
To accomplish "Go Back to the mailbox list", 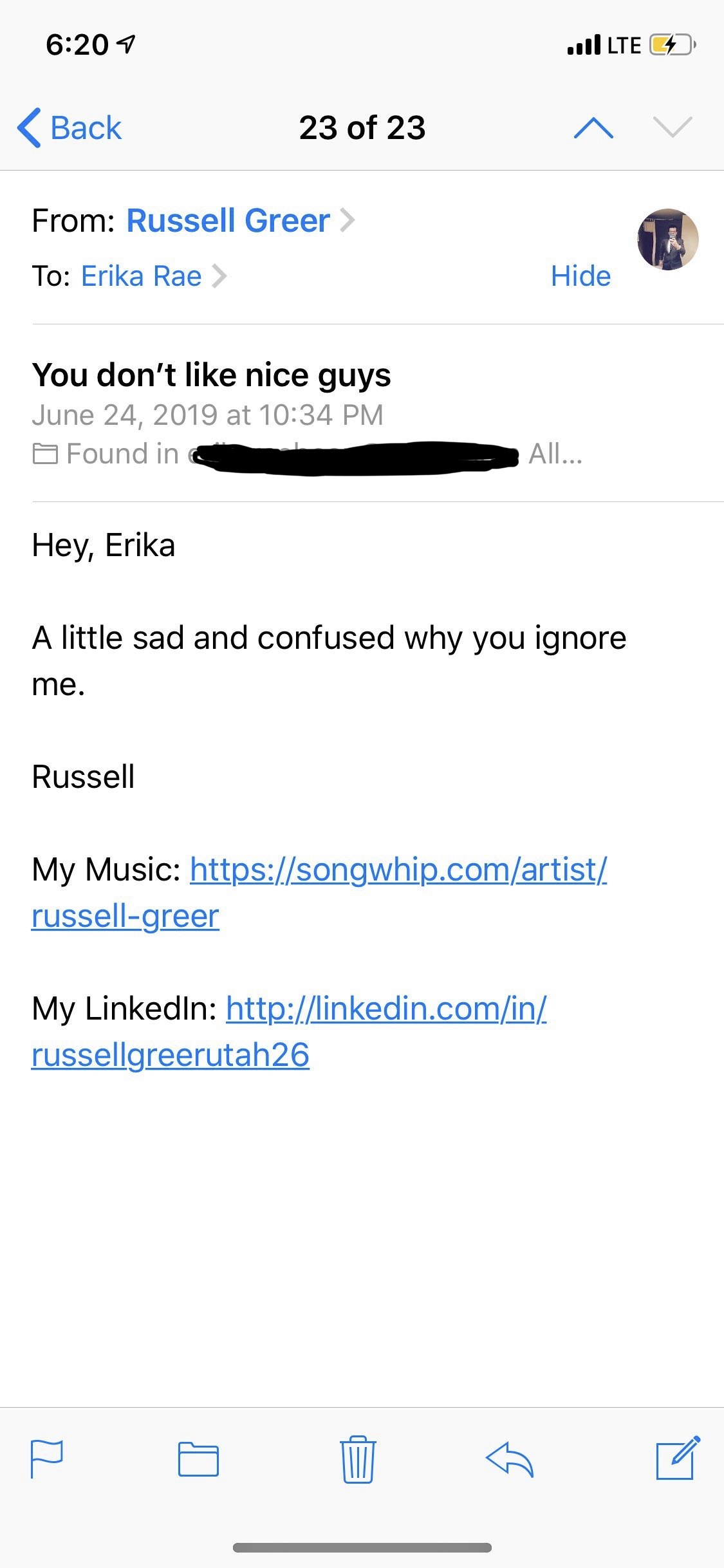I will tap(70, 127).
